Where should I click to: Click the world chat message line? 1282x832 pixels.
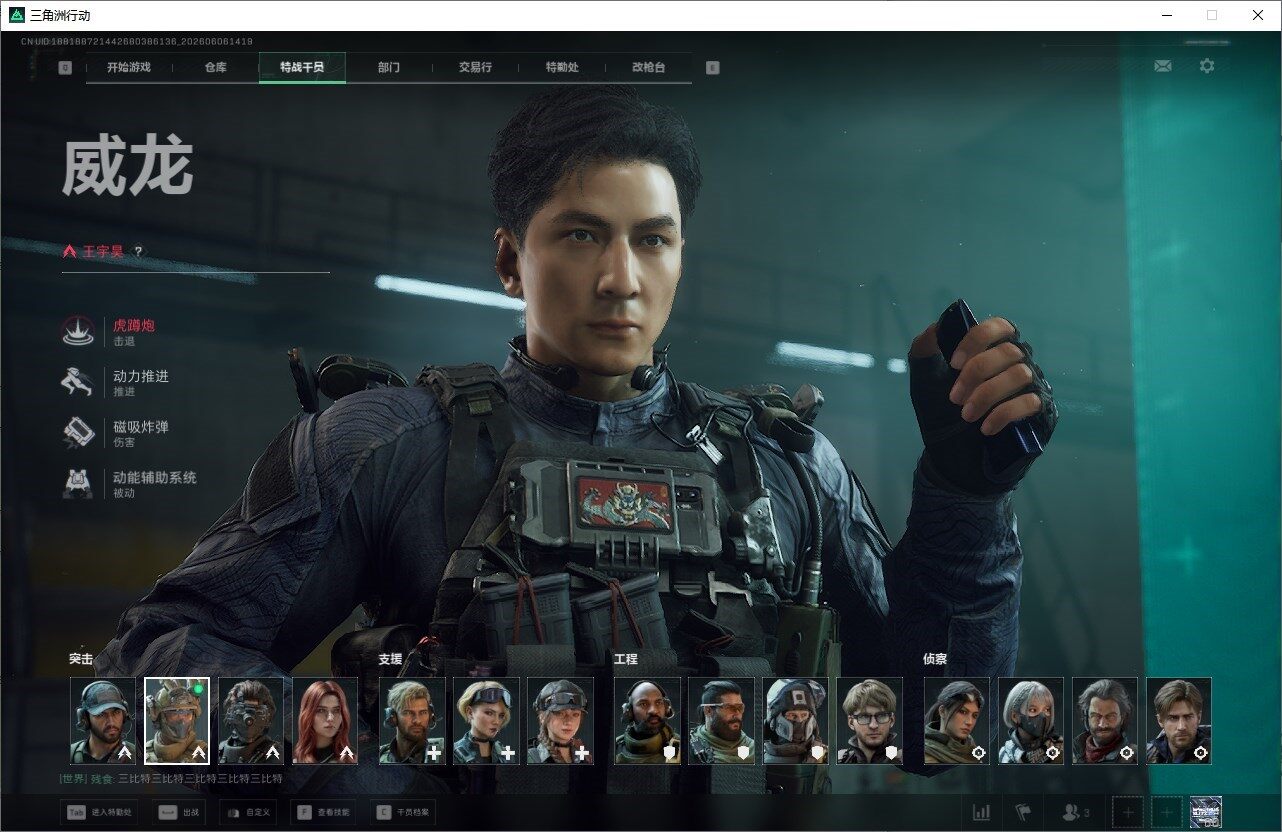[x=171, y=779]
